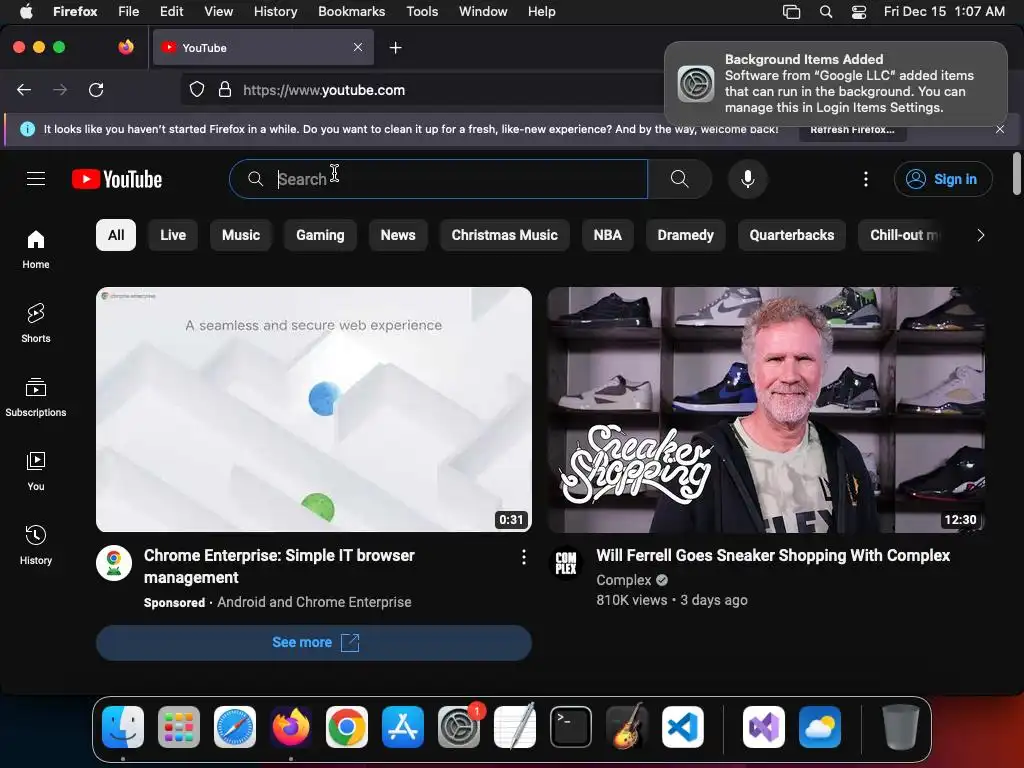
Task: Open the Tools menu
Action: click(x=422, y=12)
